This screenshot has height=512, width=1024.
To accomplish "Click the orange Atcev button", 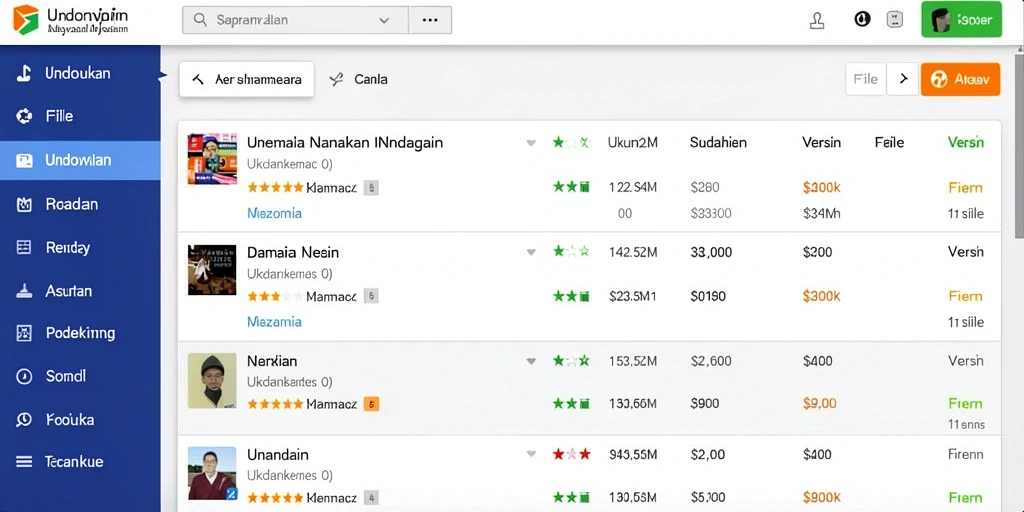I will [x=960, y=80].
